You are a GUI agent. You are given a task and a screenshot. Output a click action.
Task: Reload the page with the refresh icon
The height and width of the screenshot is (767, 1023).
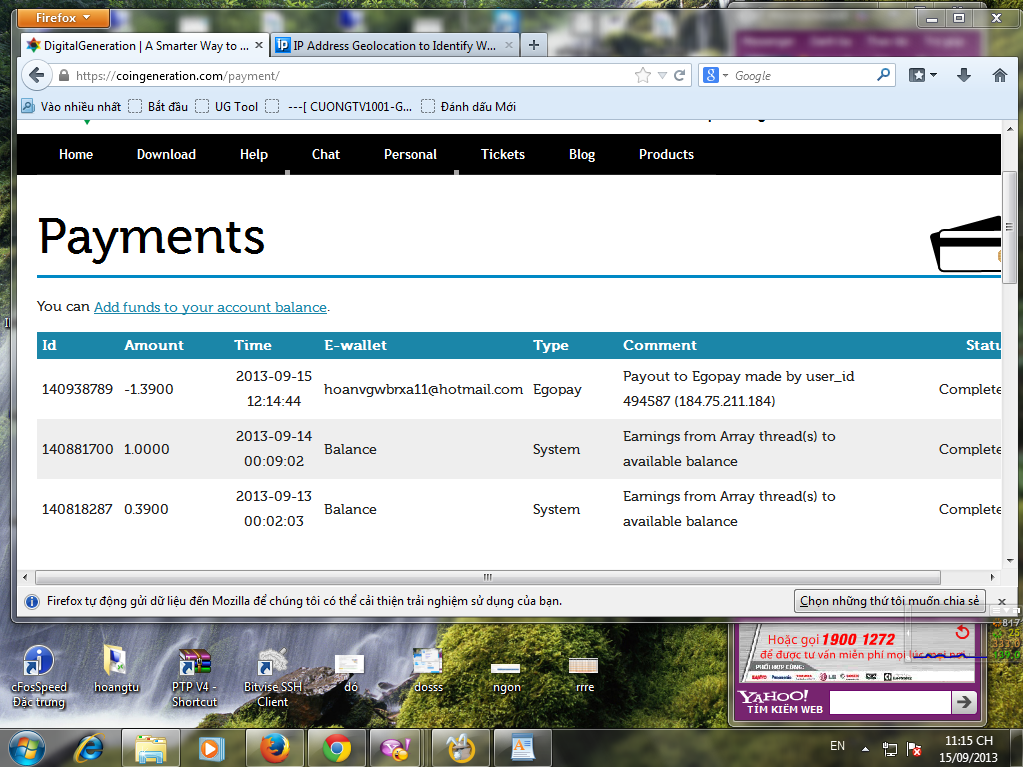(x=680, y=76)
